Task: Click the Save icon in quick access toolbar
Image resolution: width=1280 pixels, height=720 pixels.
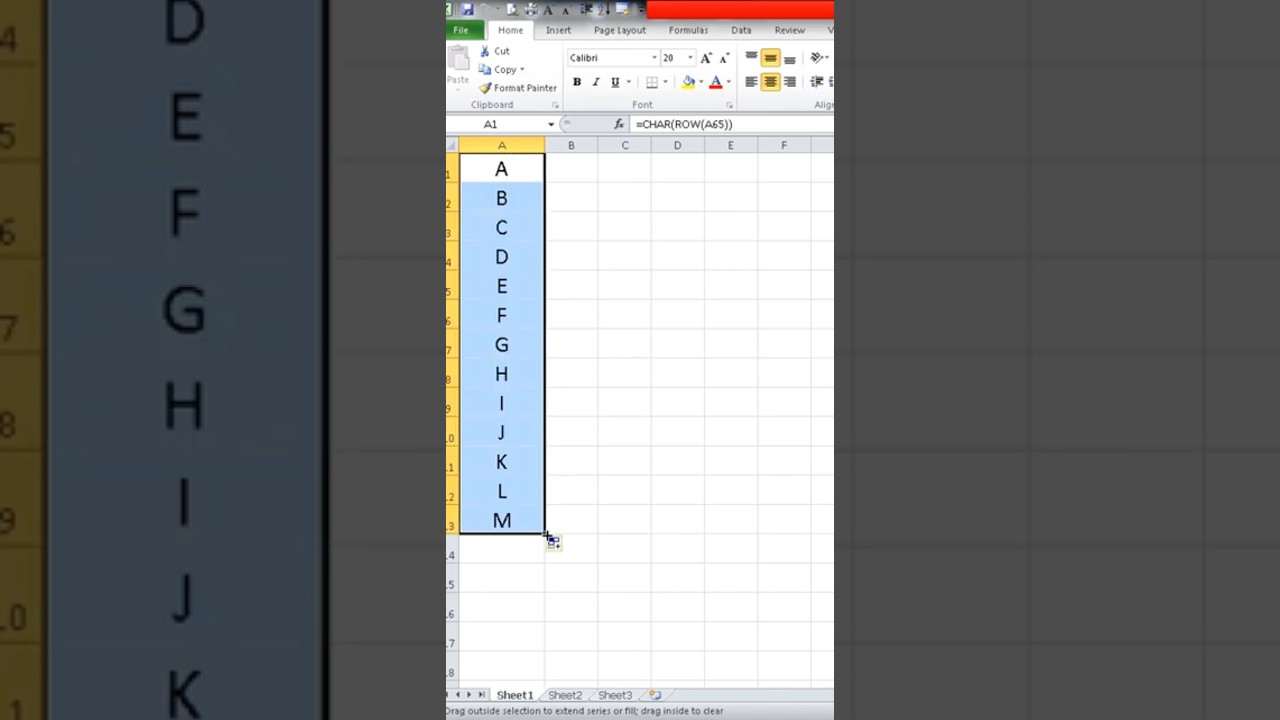Action: [467, 9]
